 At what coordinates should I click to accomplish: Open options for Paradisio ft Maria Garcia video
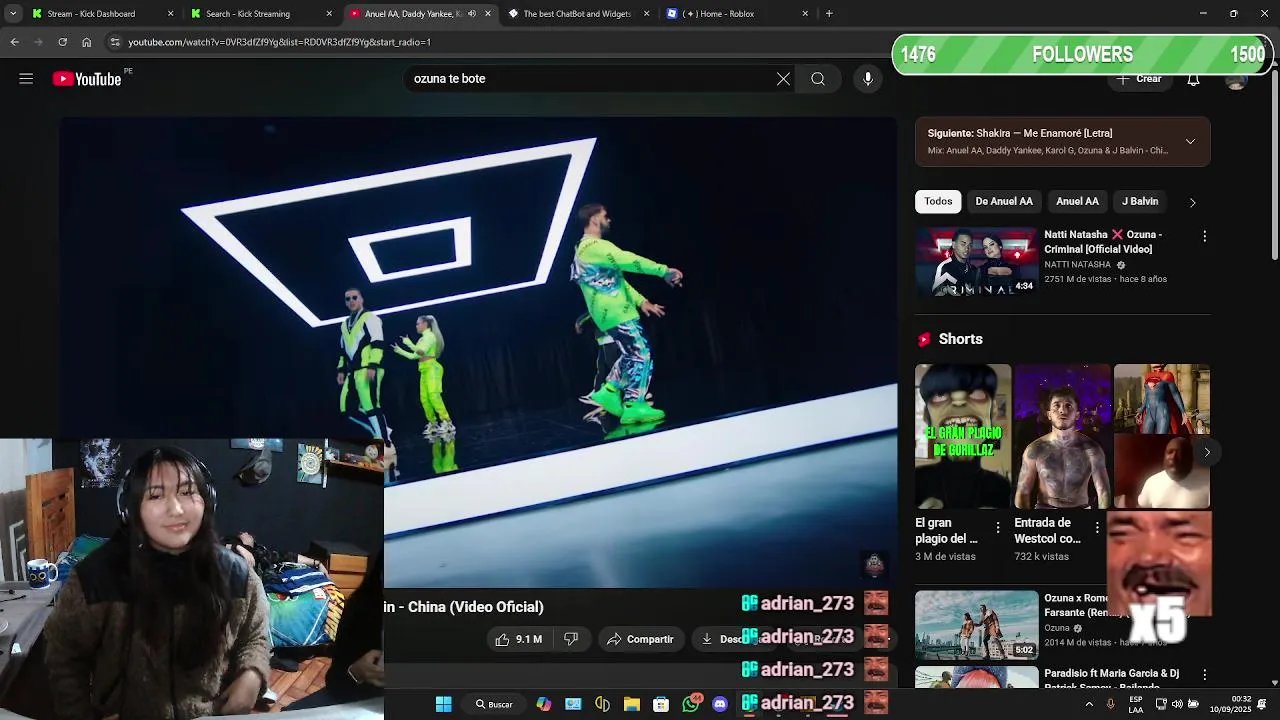coord(1204,675)
